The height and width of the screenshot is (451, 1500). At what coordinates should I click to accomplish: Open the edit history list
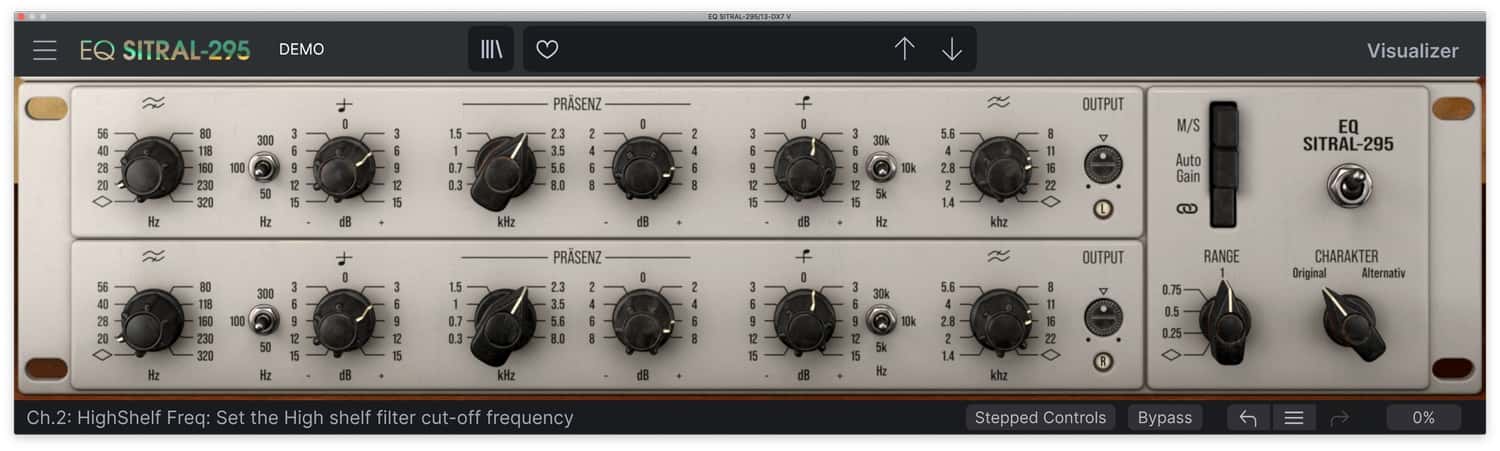[x=1294, y=418]
